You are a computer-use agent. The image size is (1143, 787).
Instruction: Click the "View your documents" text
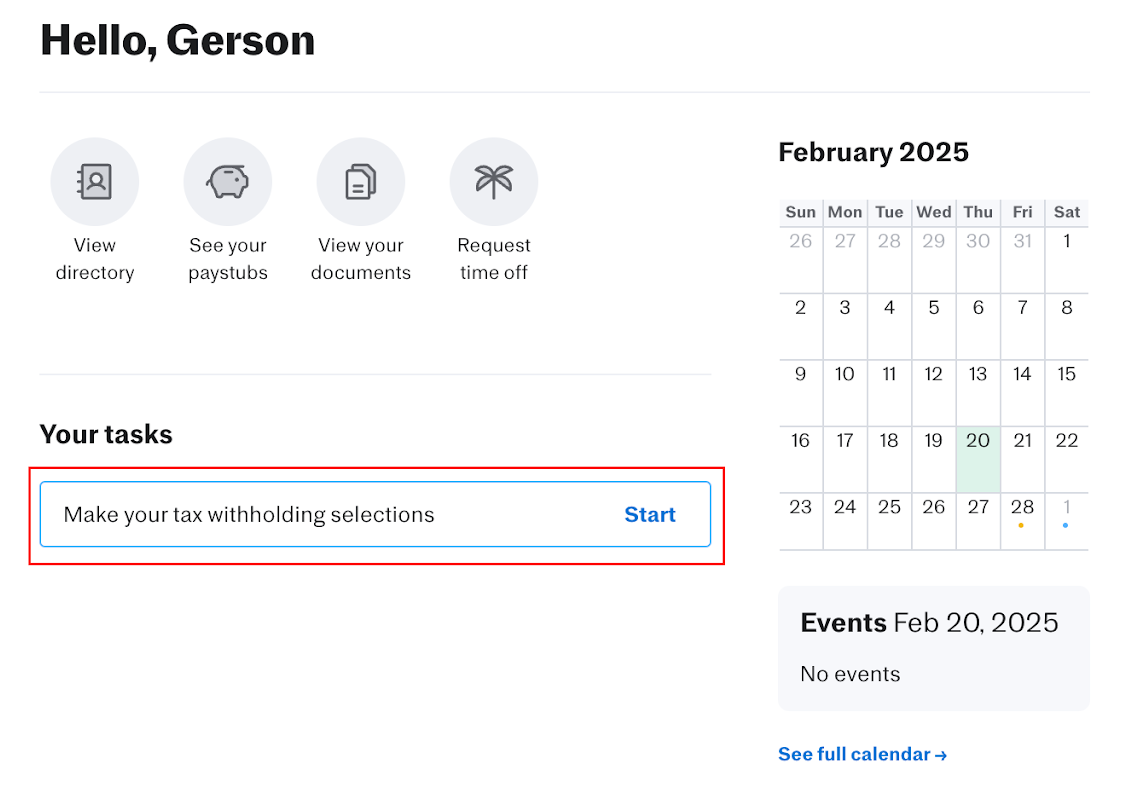coord(361,259)
